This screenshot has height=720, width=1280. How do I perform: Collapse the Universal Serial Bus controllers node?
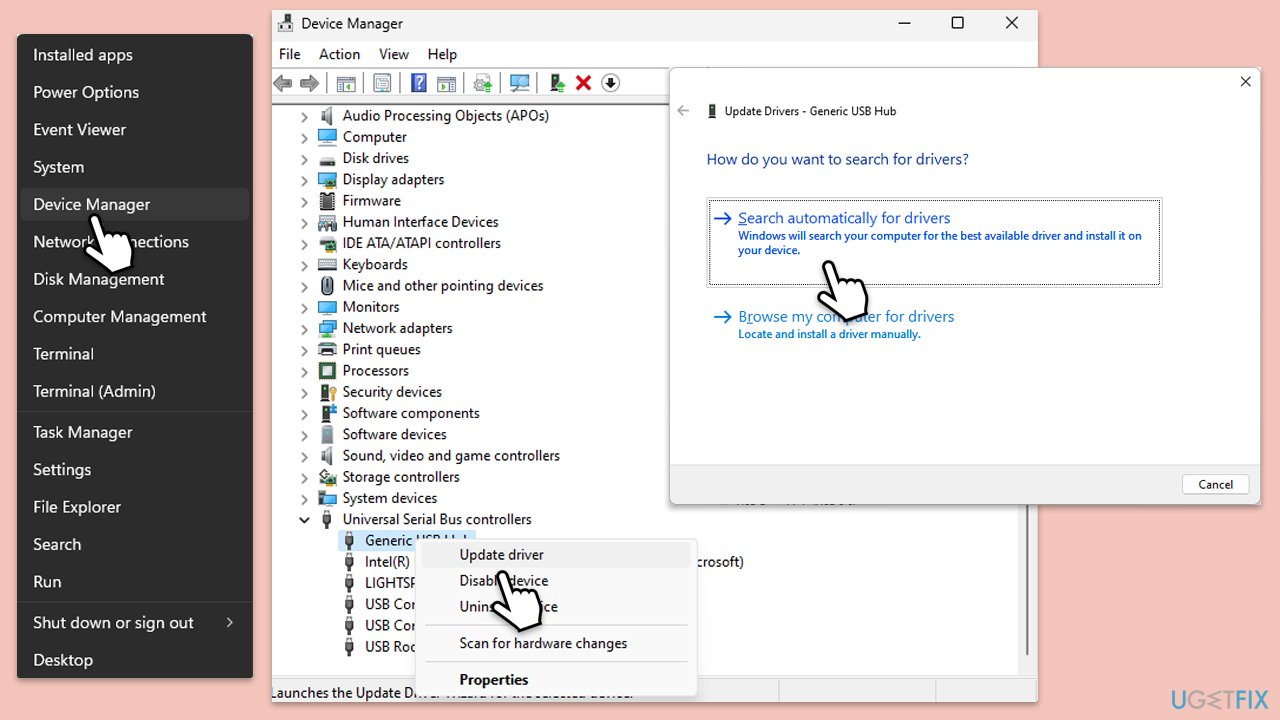pos(305,519)
